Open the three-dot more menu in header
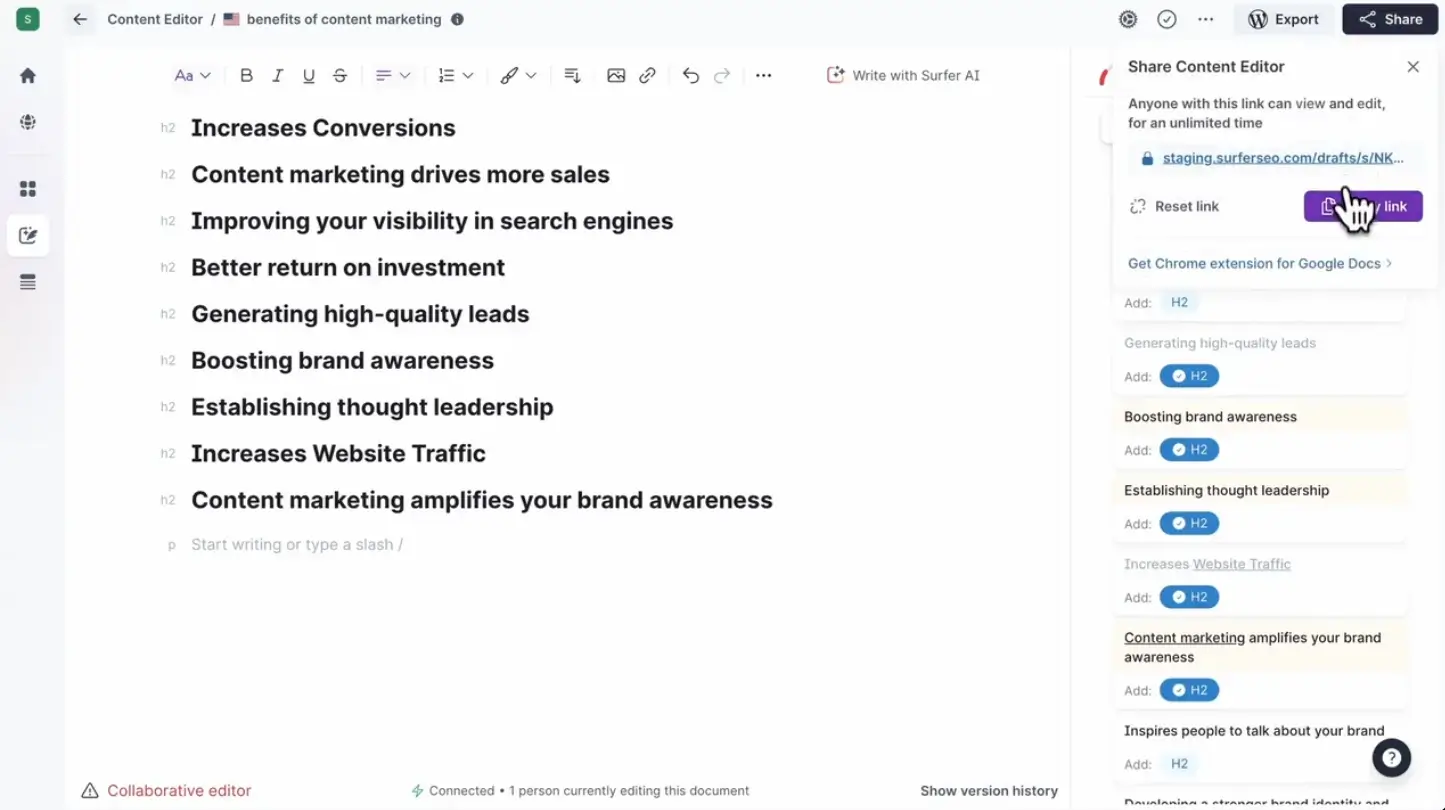Screen dimensions: 1445x810 click(1205, 19)
